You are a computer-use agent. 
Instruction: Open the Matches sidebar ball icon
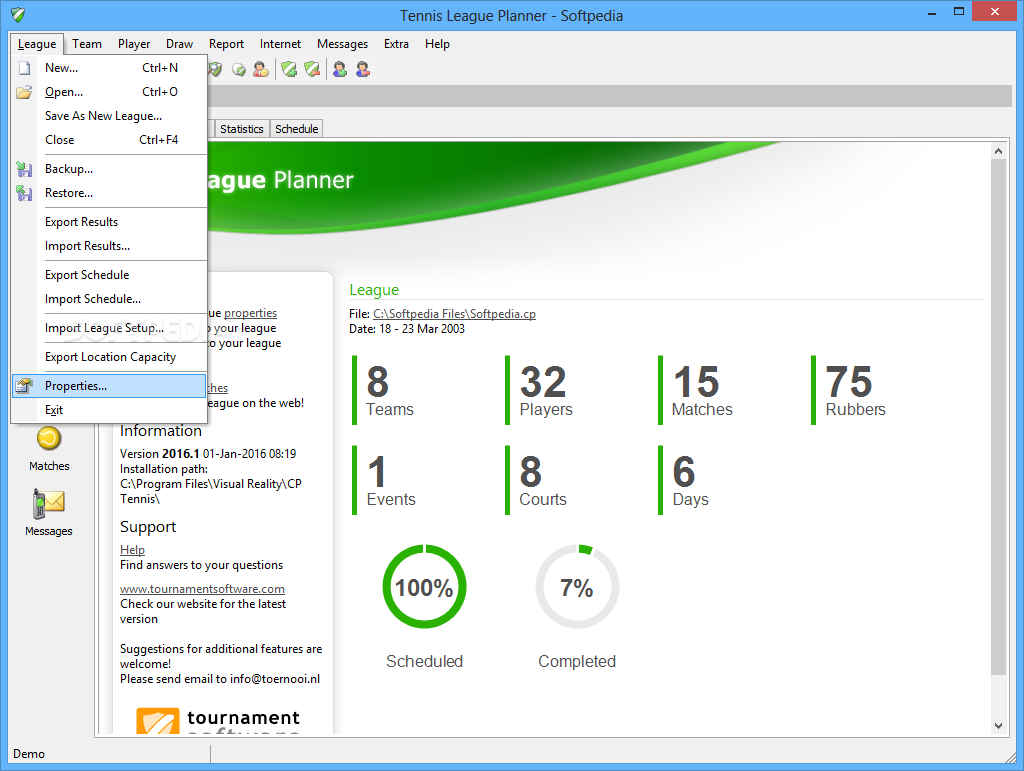[49, 439]
